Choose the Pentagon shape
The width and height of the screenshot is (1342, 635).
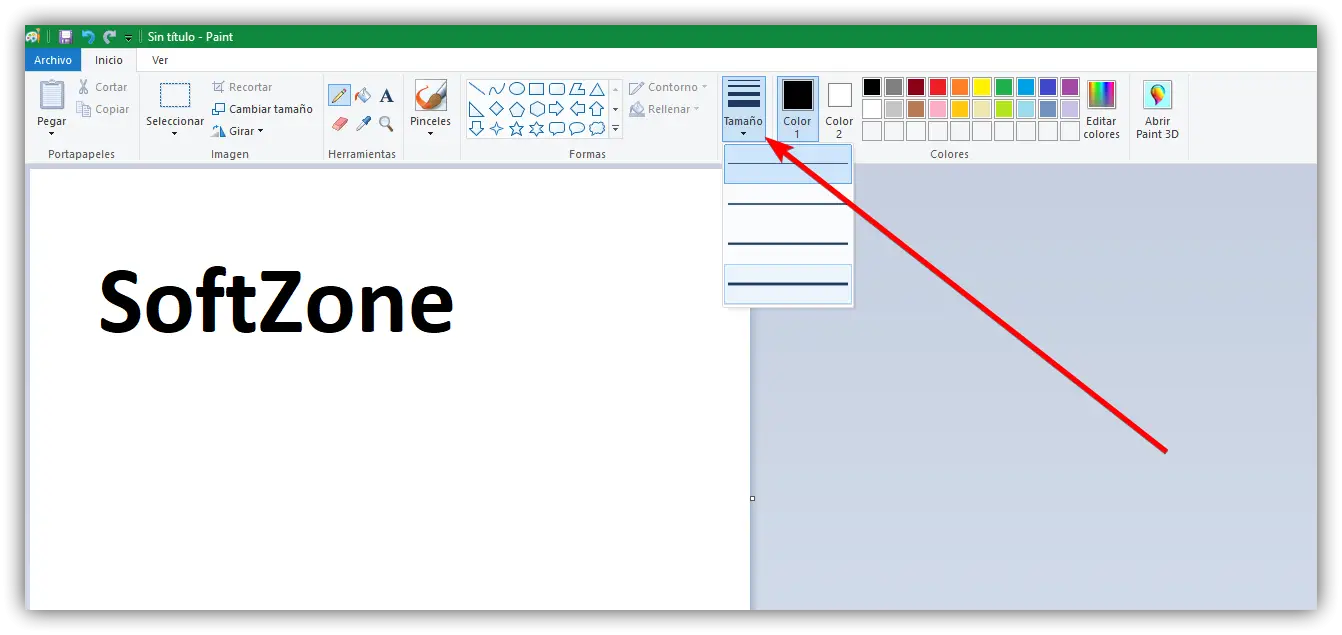[x=517, y=109]
